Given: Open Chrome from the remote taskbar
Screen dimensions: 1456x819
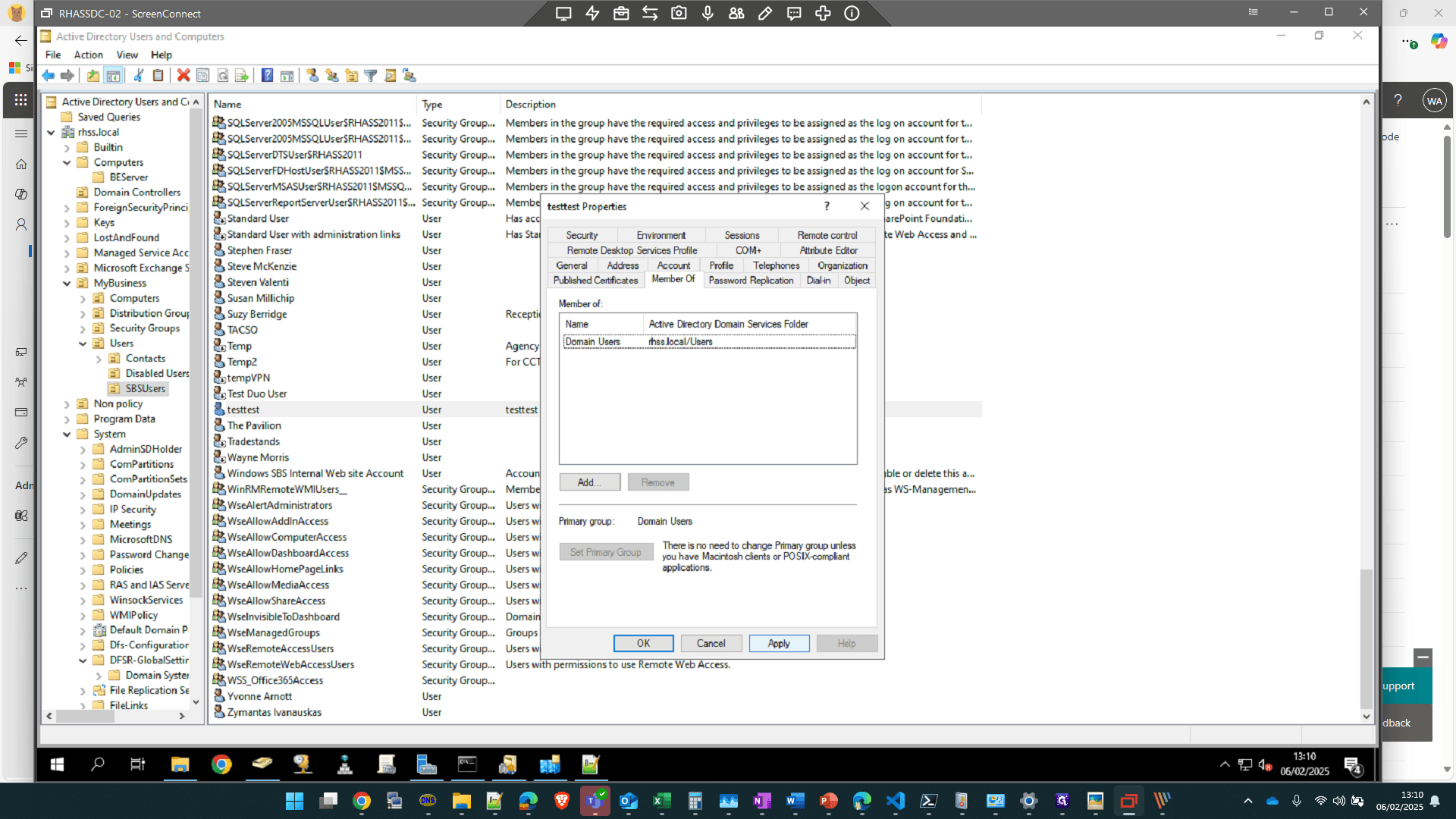Looking at the screenshot, I should tap(221, 764).
